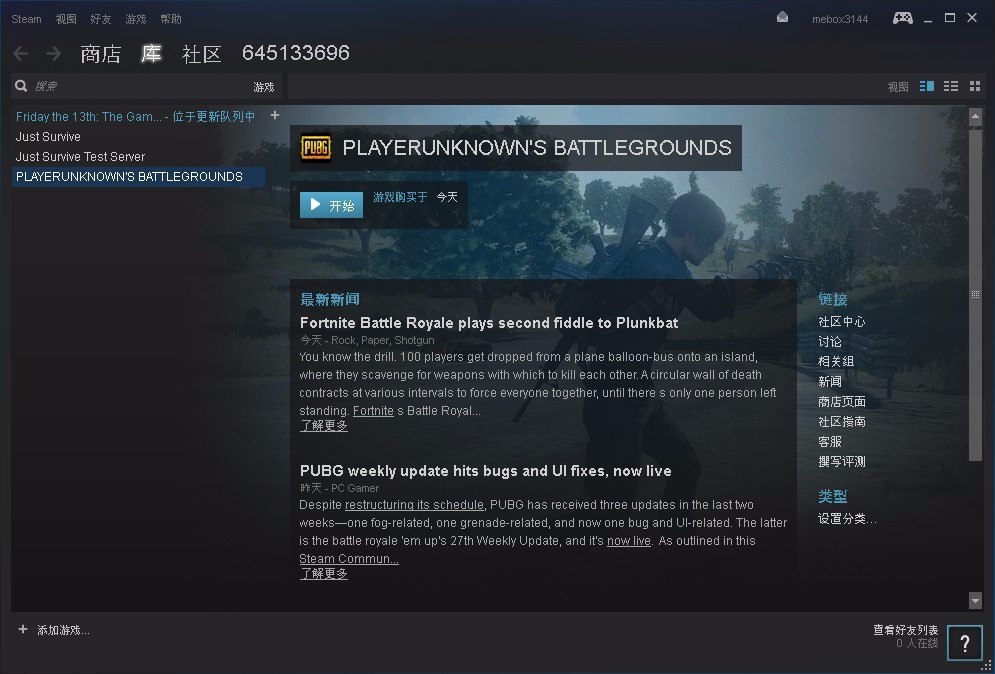Click the vertical scrollbar thumb
Viewport: 995px width, 674px height.
tap(975, 294)
